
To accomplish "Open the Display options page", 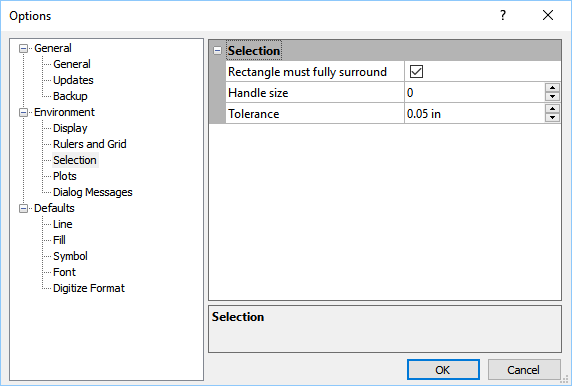I will click(70, 128).
